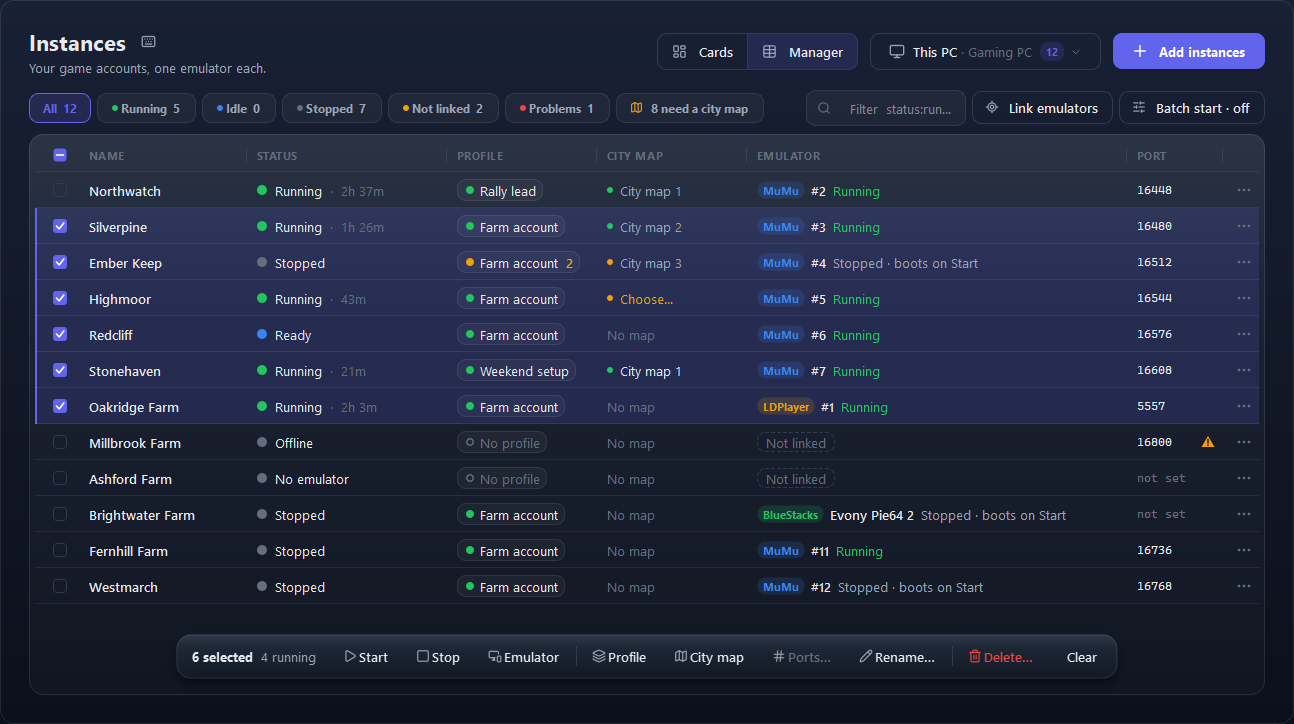This screenshot has height=724, width=1294.
Task: Open the three-dot menu for Fernhill Farm
Action: [1243, 550]
